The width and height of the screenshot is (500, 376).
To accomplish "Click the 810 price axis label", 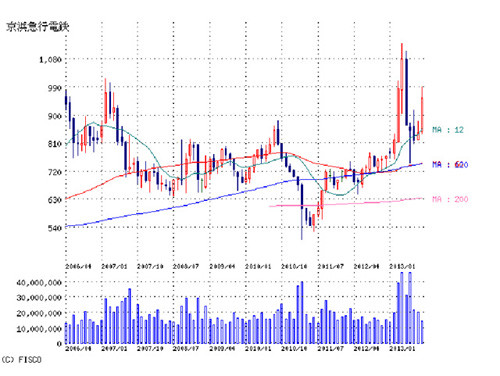I will [x=55, y=144].
